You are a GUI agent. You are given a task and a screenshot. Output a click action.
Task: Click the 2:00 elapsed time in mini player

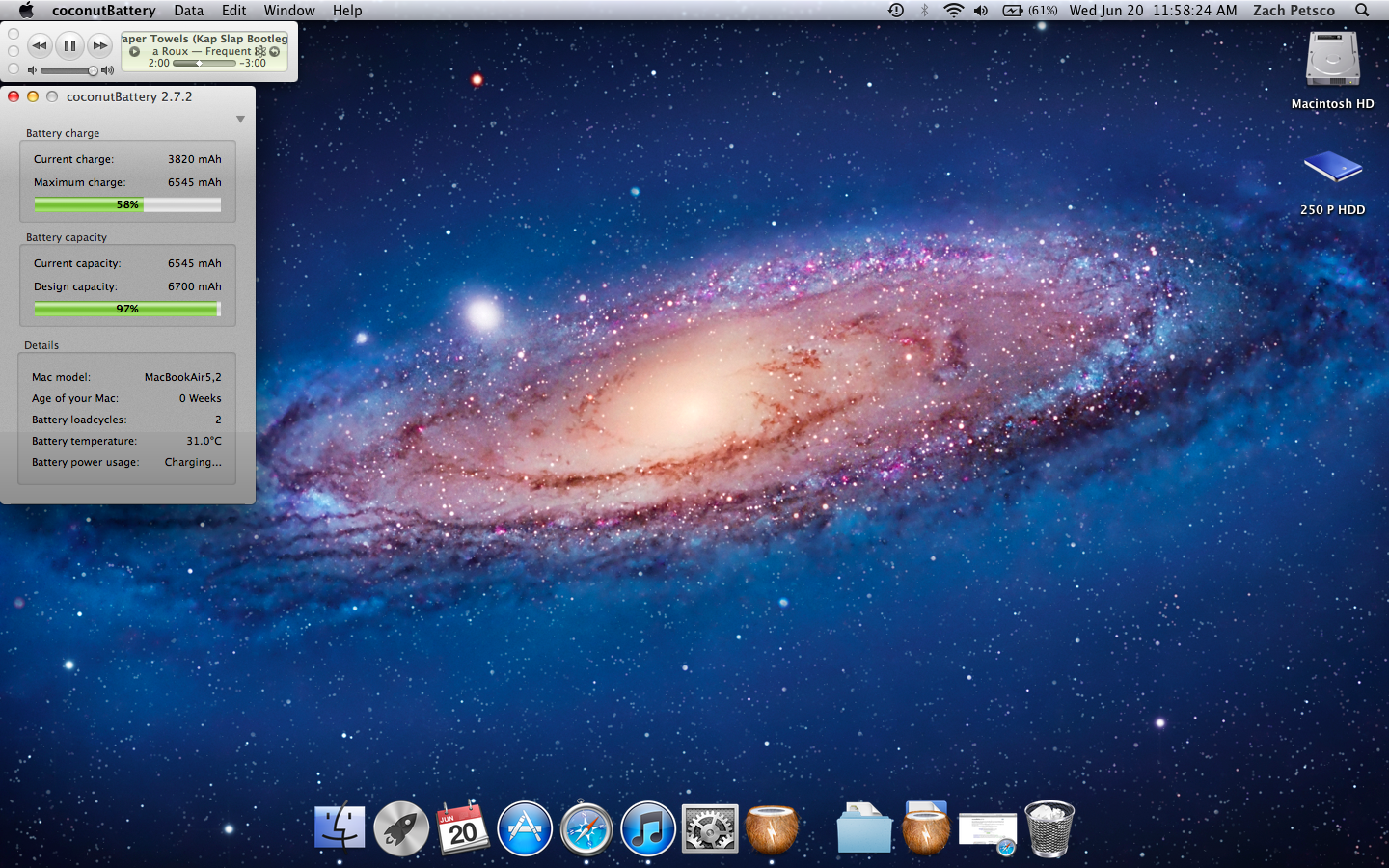(x=159, y=63)
